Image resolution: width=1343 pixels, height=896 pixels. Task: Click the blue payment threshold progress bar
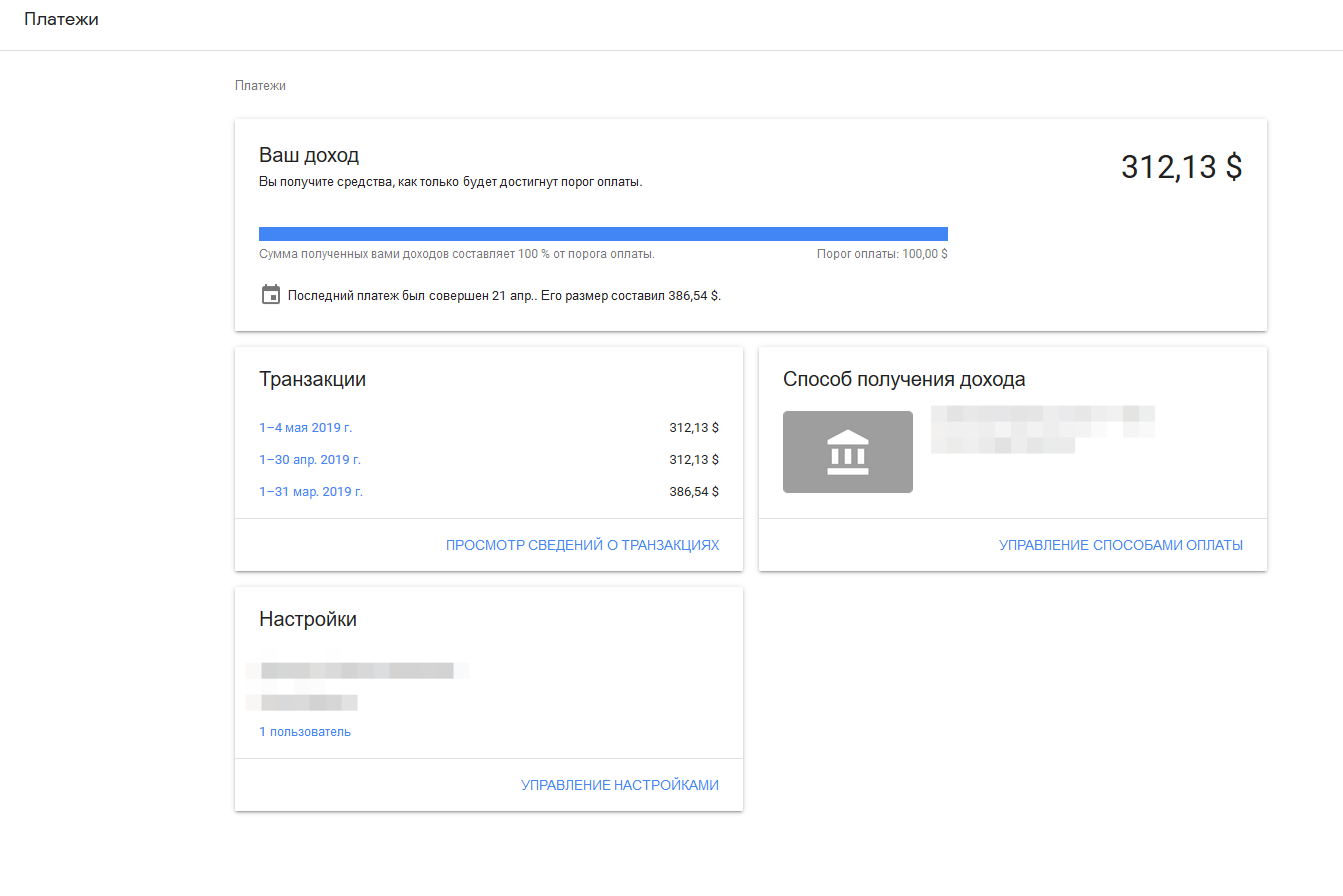tap(603, 234)
